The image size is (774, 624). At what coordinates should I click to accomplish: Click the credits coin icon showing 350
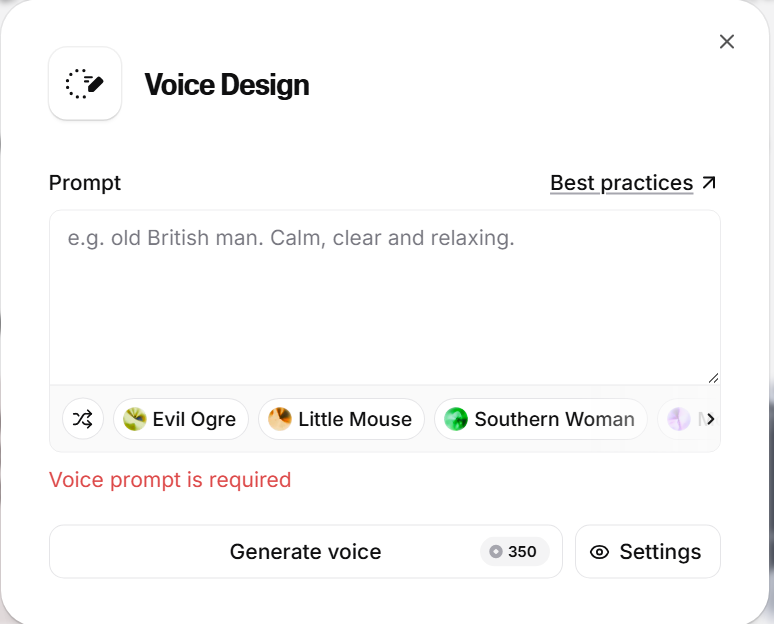point(496,552)
